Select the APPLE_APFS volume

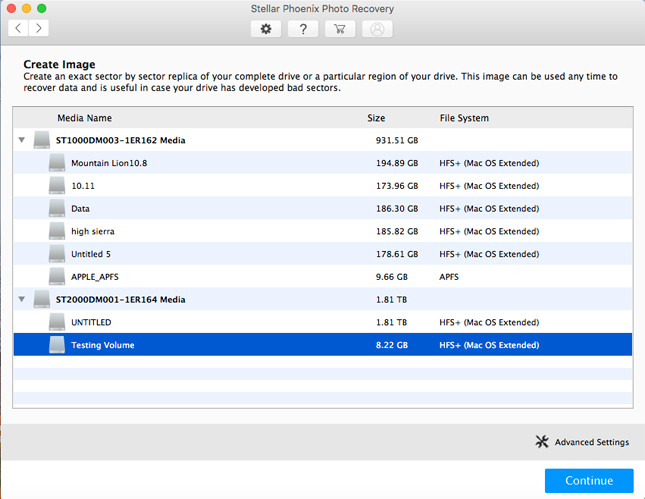[x=323, y=277]
